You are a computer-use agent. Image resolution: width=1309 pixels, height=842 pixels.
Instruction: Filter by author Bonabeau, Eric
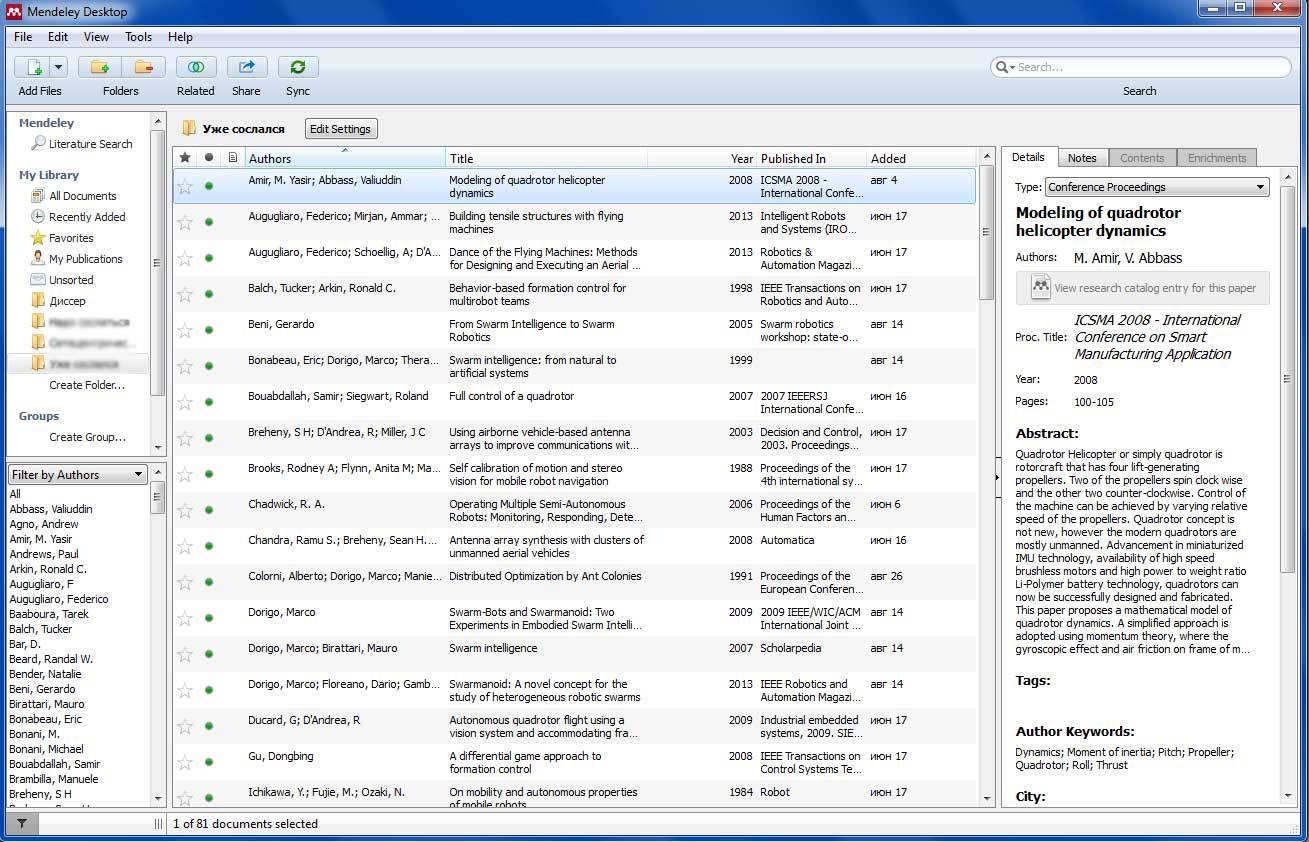click(x=46, y=719)
